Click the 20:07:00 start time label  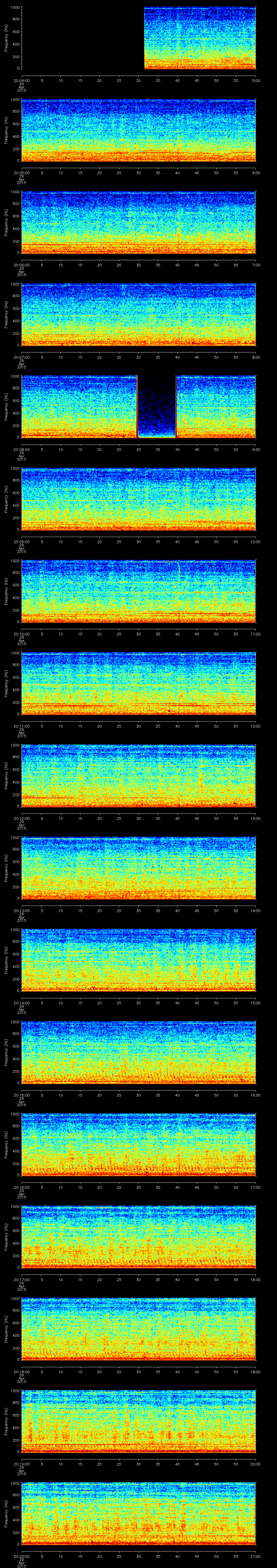tap(21, 357)
